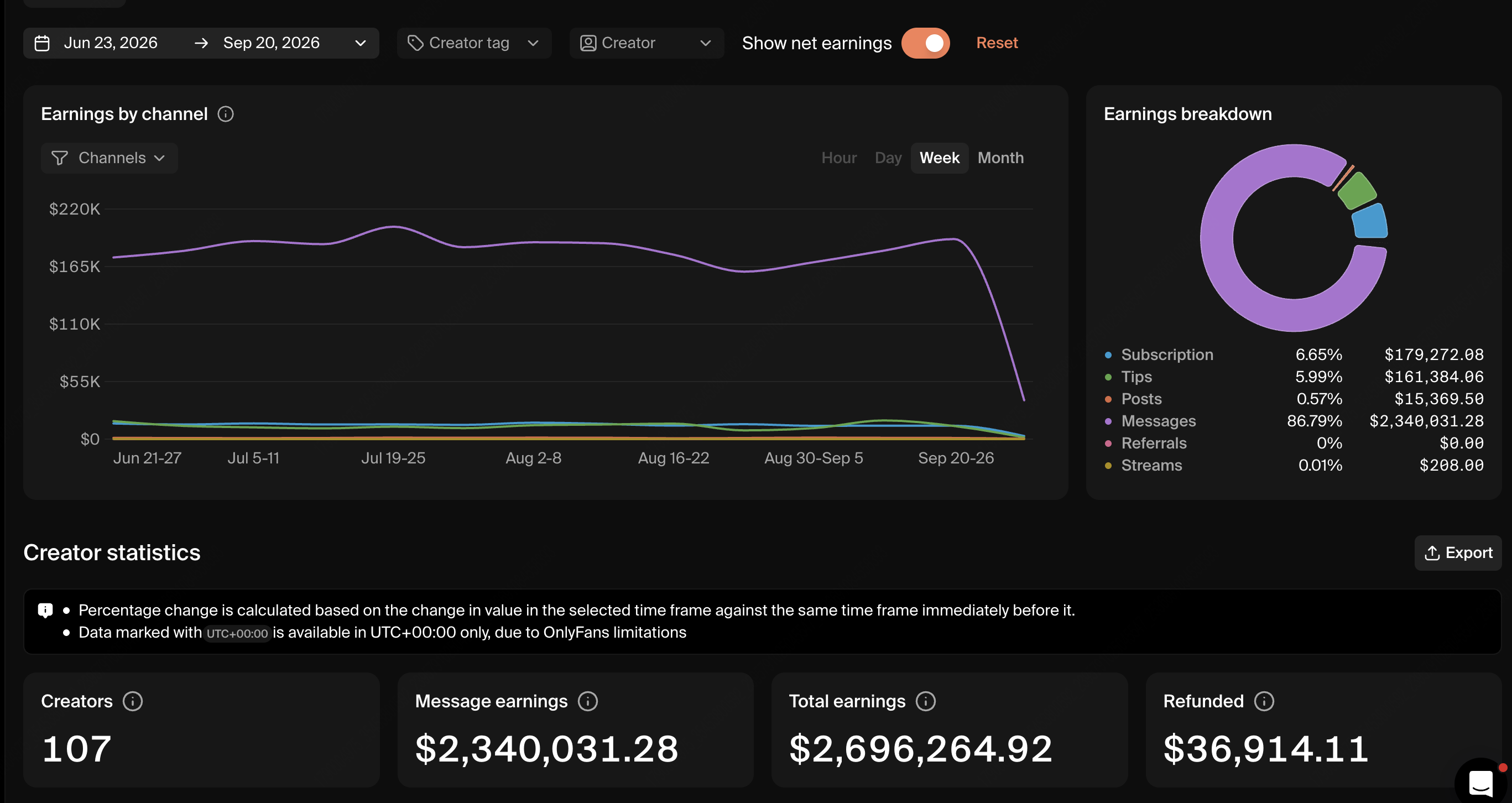
Task: Click the funnel filter icon beside Channels
Action: coord(59,158)
